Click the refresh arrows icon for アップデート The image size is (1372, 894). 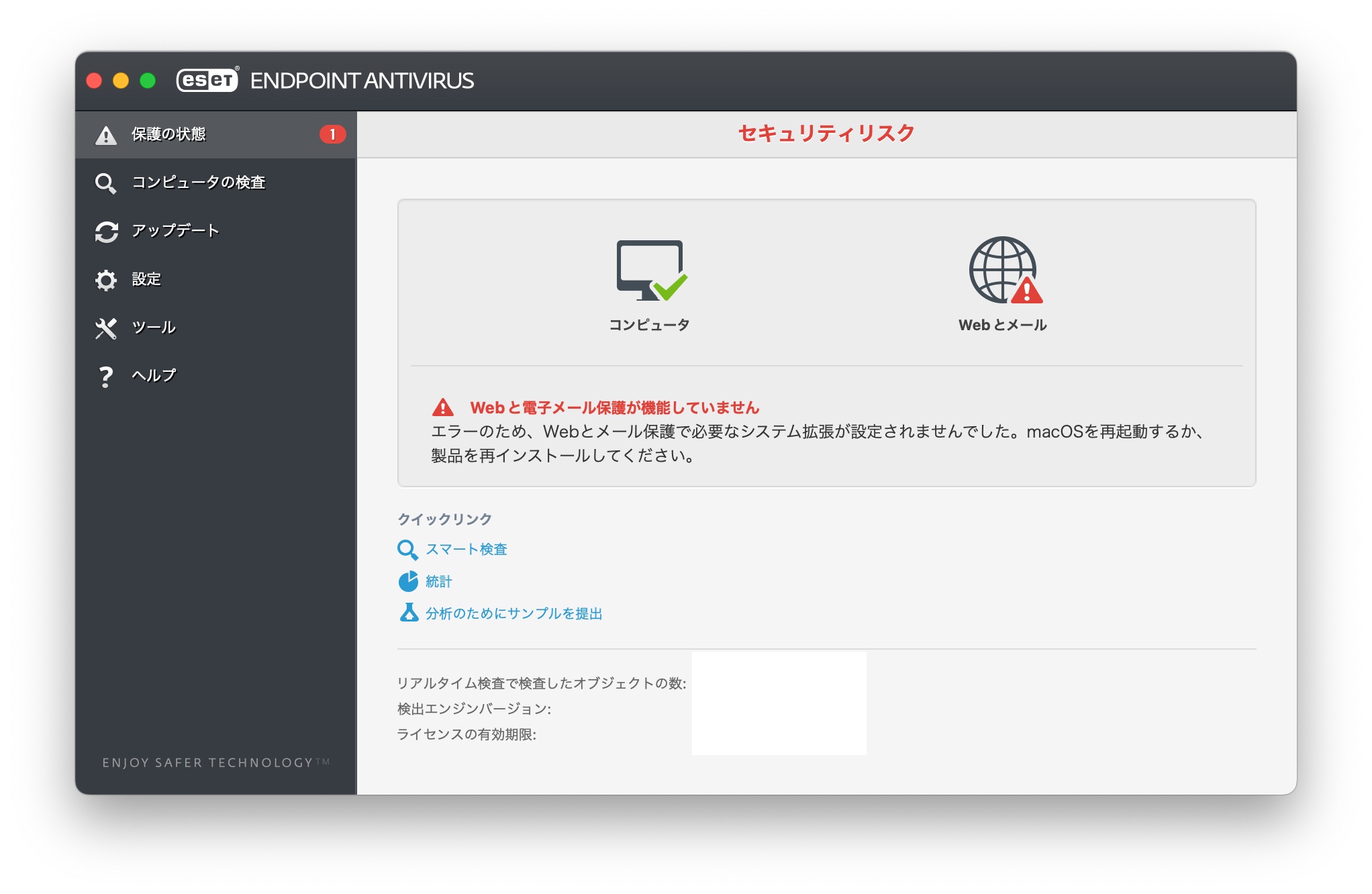(106, 232)
